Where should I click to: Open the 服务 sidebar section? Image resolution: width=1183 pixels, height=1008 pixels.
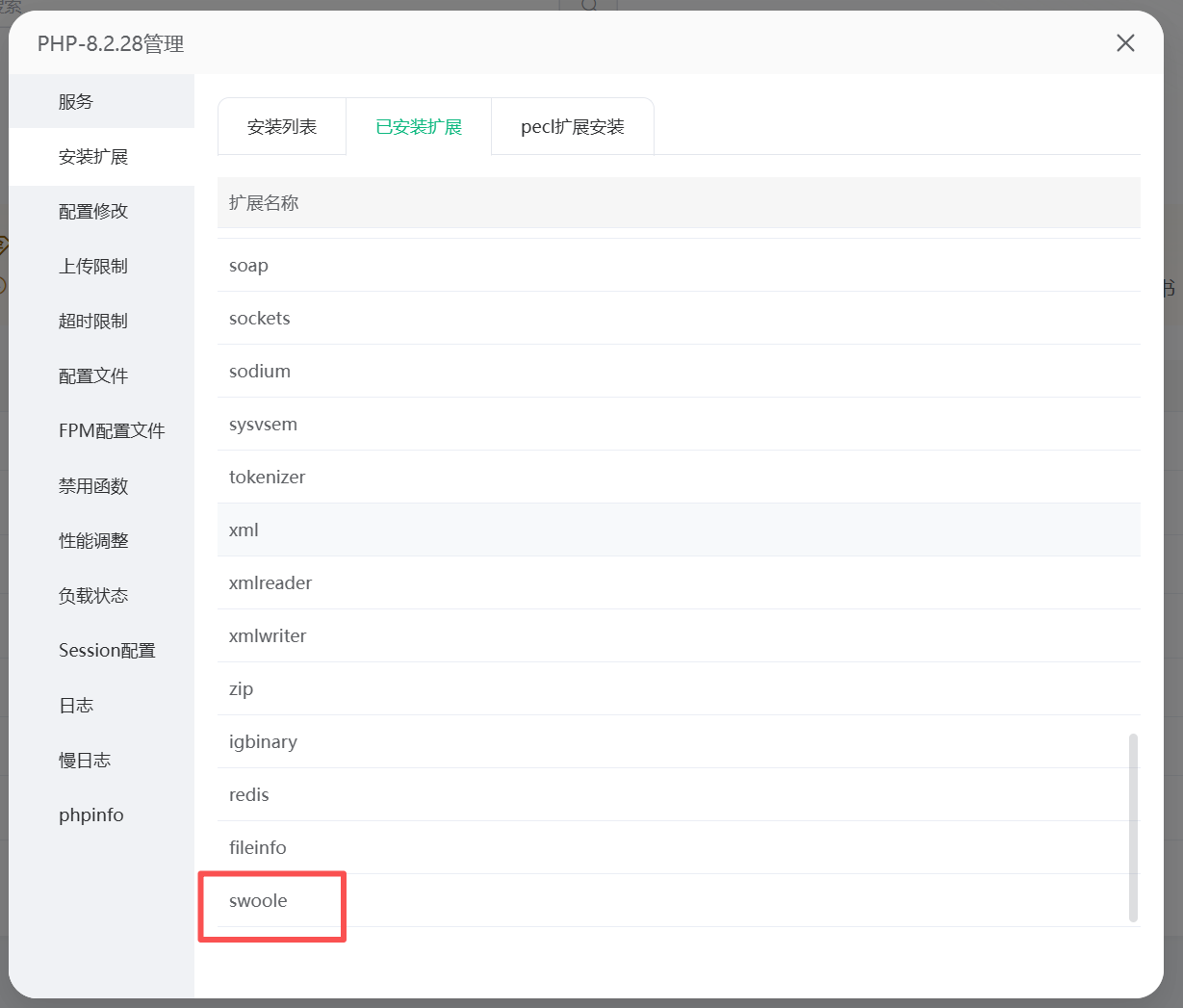76,102
